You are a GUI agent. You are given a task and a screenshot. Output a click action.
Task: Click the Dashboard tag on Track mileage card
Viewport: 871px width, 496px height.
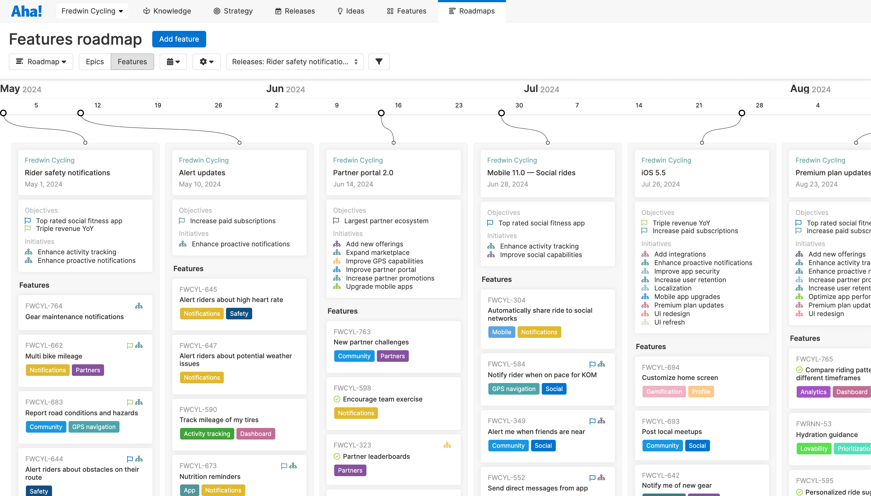coord(256,434)
